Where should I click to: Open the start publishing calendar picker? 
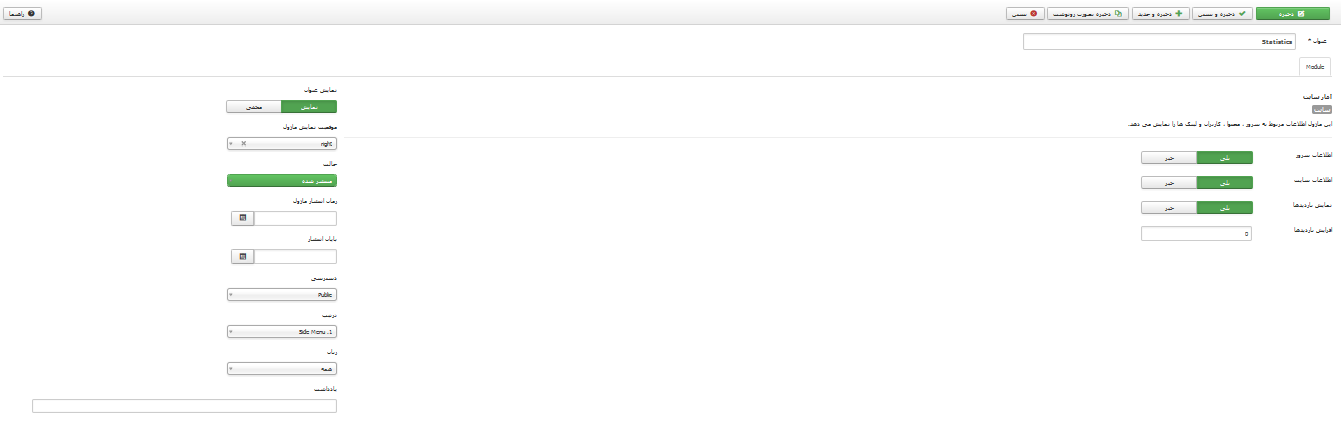(x=242, y=218)
